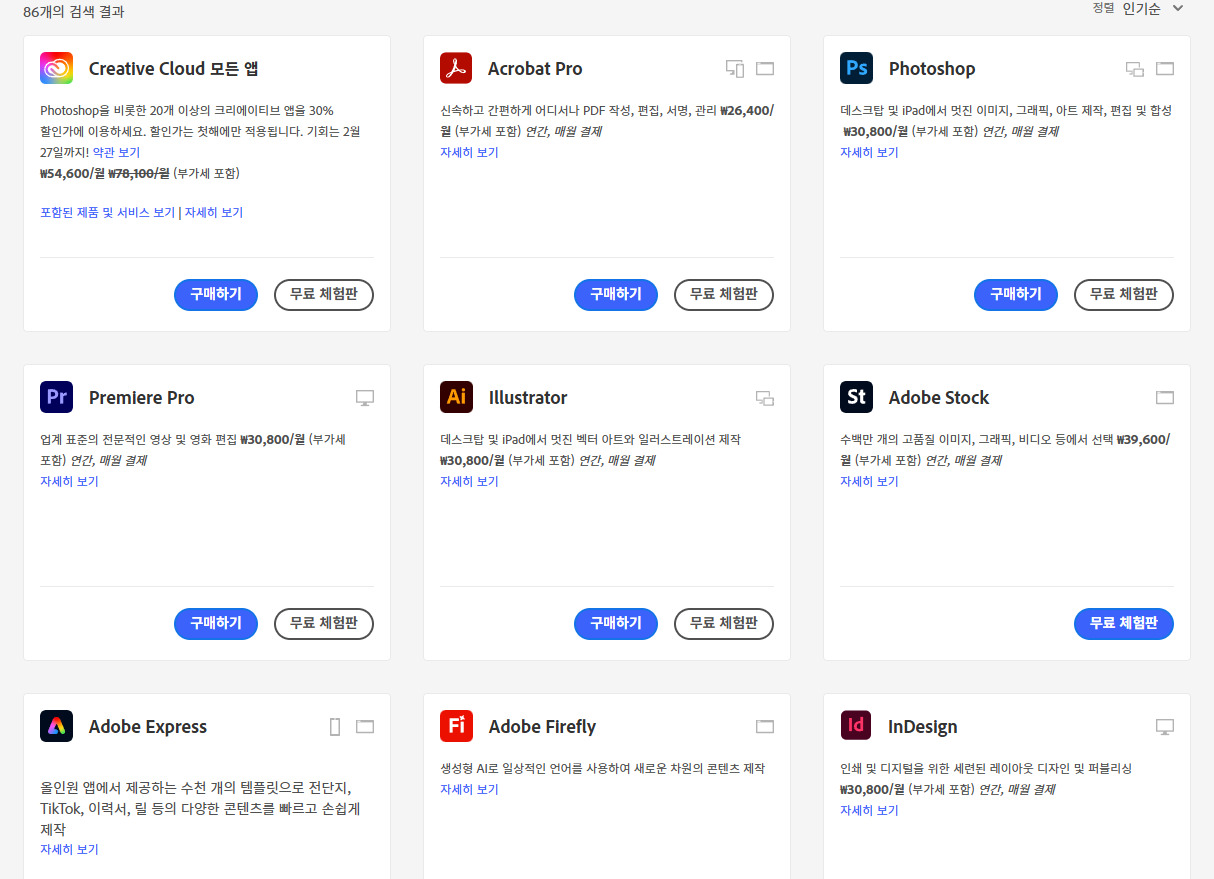The height and width of the screenshot is (879, 1214).
Task: Open 자세히 보기 link under Premiere Pro
Action: click(69, 482)
